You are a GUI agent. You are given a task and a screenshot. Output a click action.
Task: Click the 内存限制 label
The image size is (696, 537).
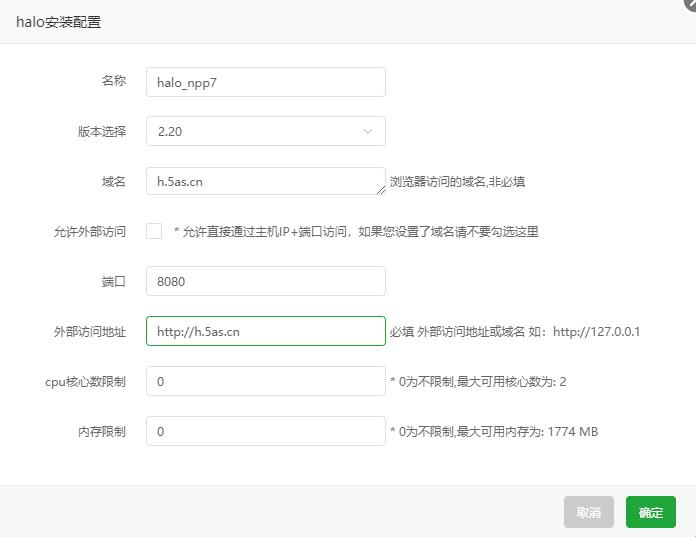(x=102, y=431)
